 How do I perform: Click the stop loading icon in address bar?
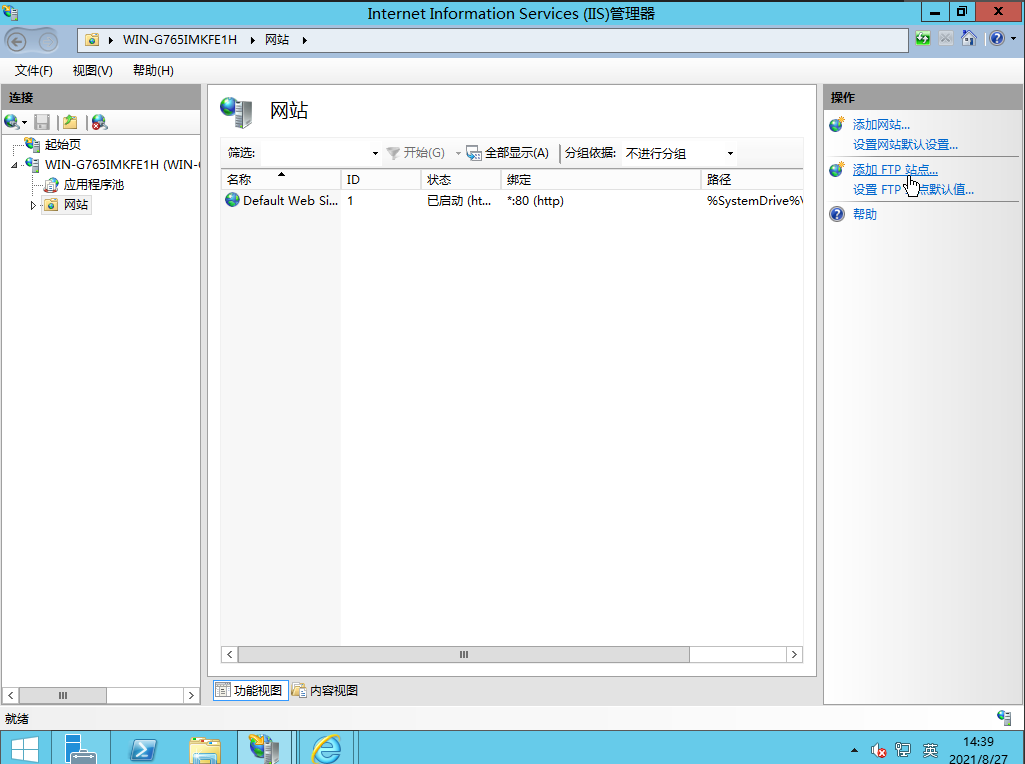(x=945, y=39)
